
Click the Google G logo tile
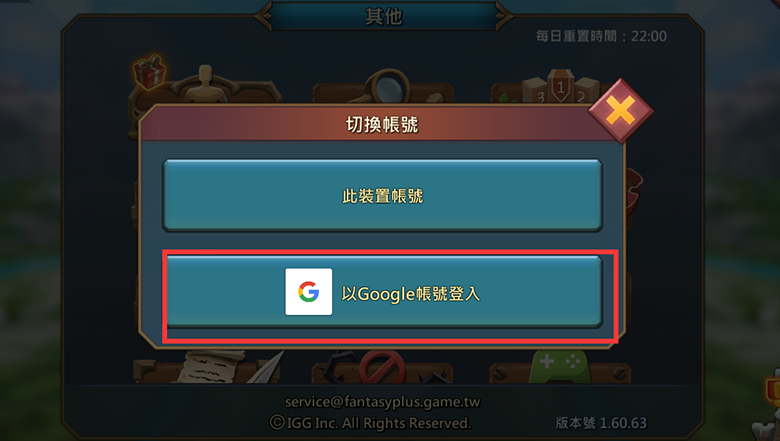coord(308,292)
